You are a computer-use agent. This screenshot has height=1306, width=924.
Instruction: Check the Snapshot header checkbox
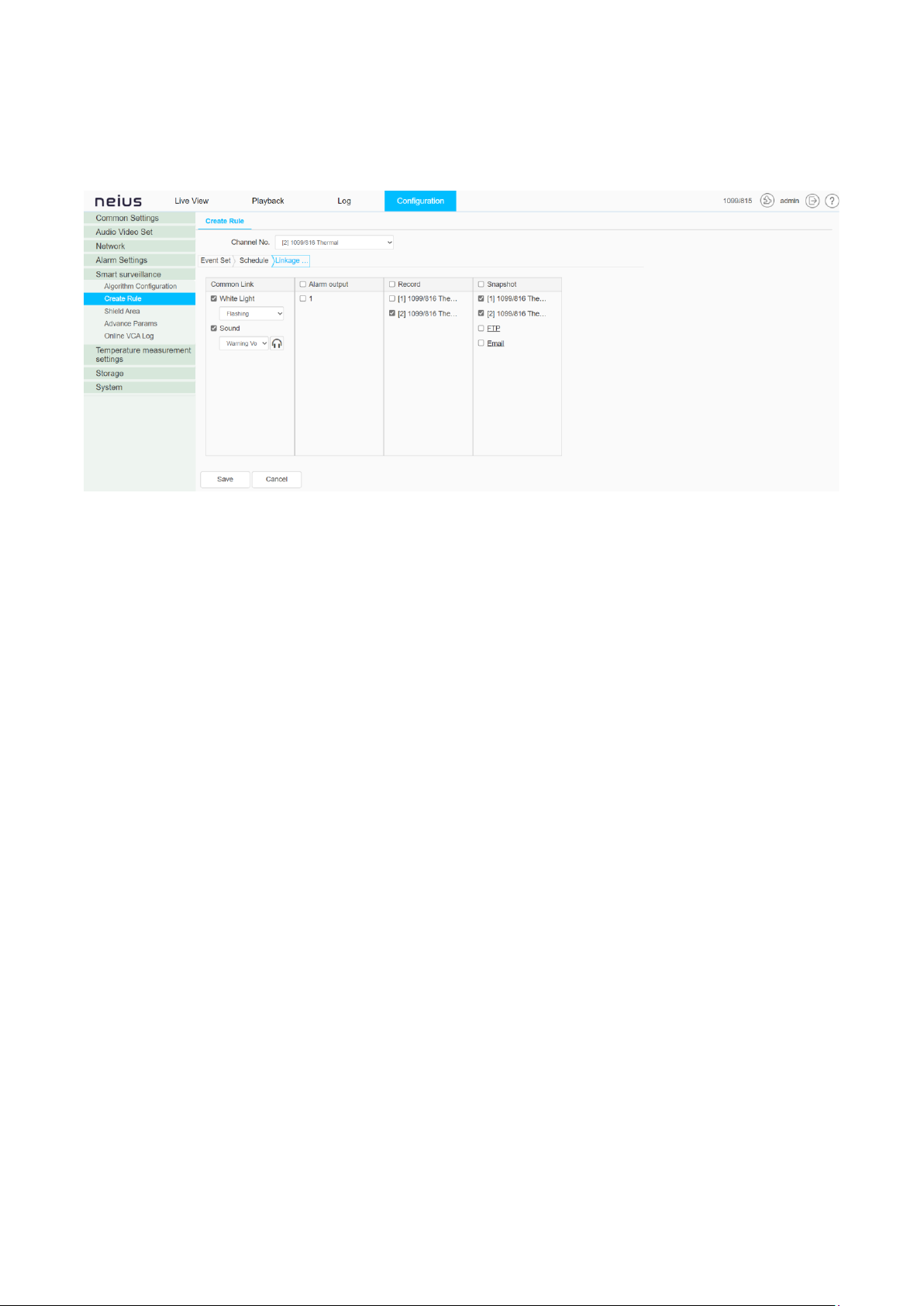pyautogui.click(x=481, y=284)
